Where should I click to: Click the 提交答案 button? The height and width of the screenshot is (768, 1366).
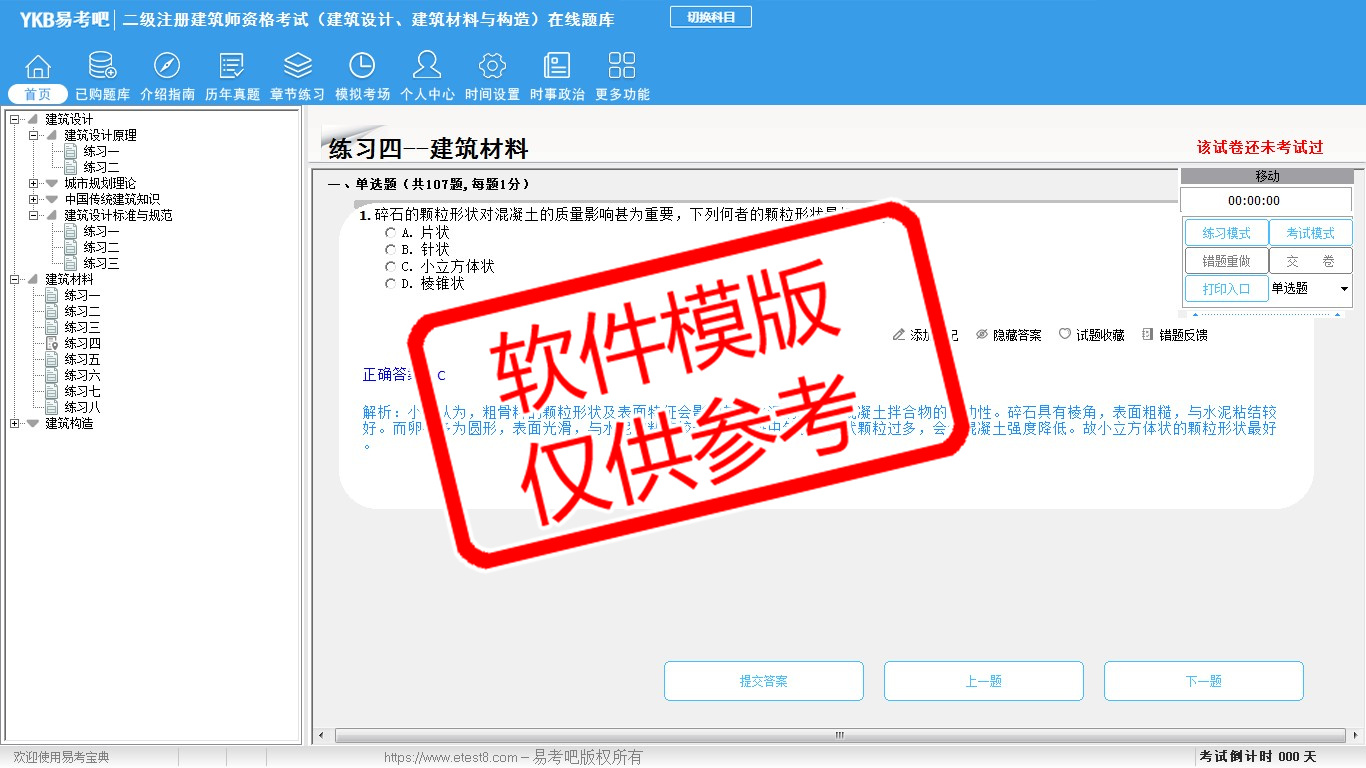[763, 681]
